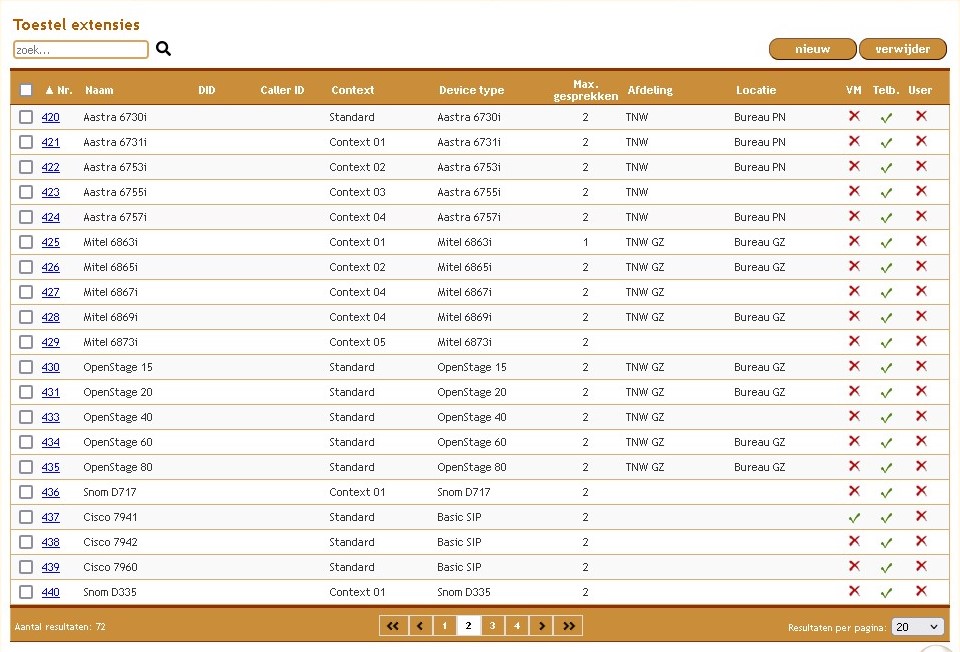Check the box for OpenStage 20 row
The width and height of the screenshot is (960, 652).
[26, 392]
